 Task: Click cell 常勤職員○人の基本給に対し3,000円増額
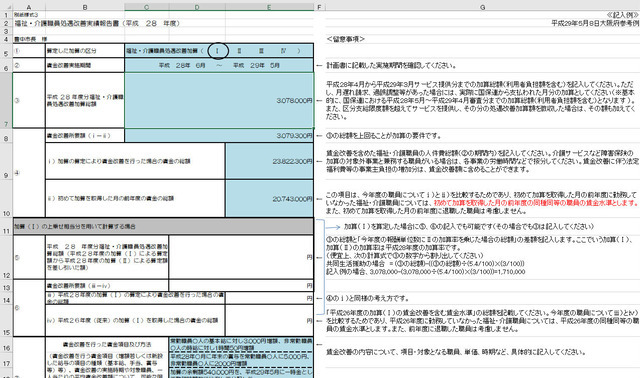pyautogui.click(x=241, y=344)
